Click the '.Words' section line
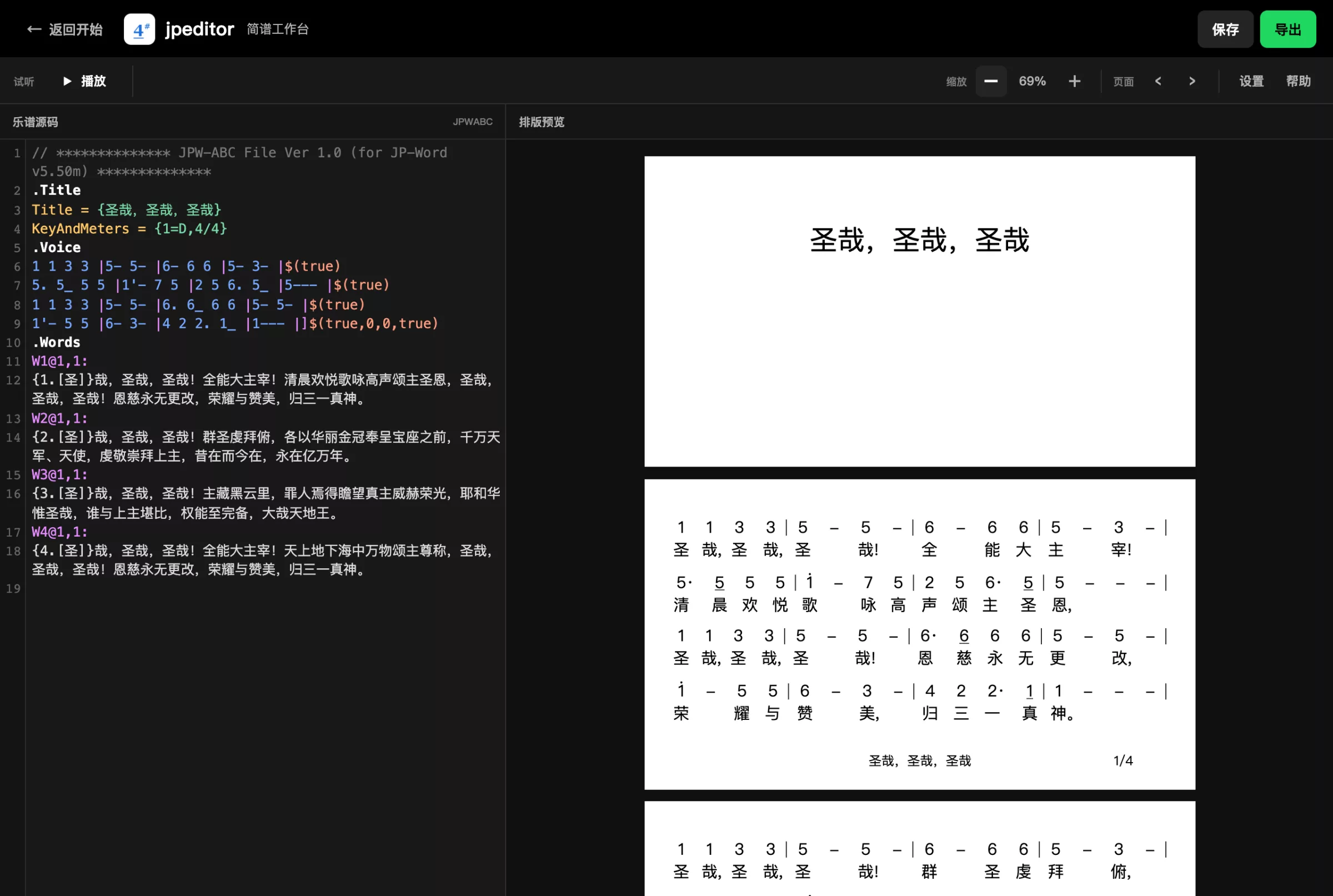Screen dimensions: 1333x896 tap(57, 342)
